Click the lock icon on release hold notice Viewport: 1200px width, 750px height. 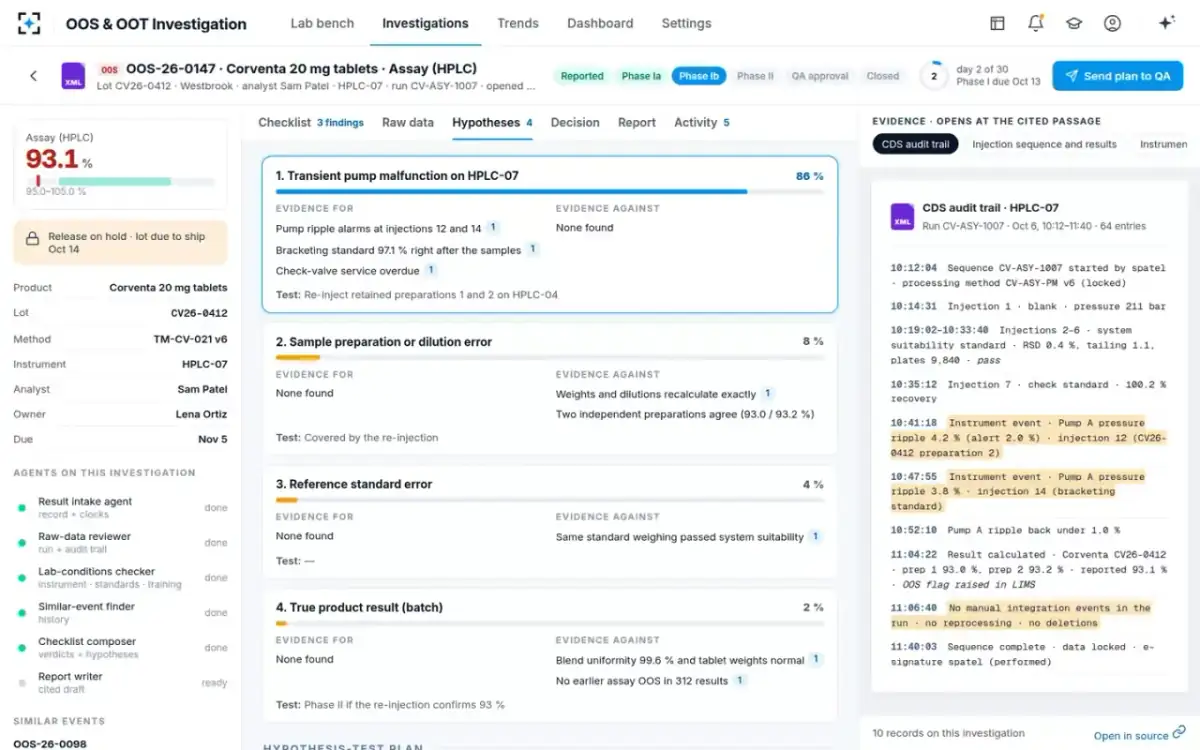pos(32,243)
